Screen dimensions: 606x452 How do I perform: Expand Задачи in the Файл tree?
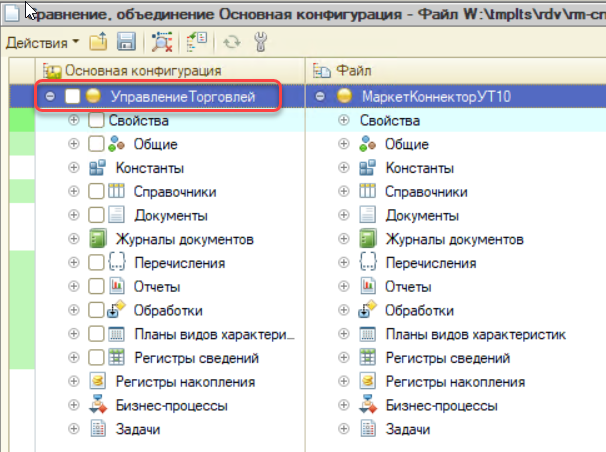click(x=343, y=429)
